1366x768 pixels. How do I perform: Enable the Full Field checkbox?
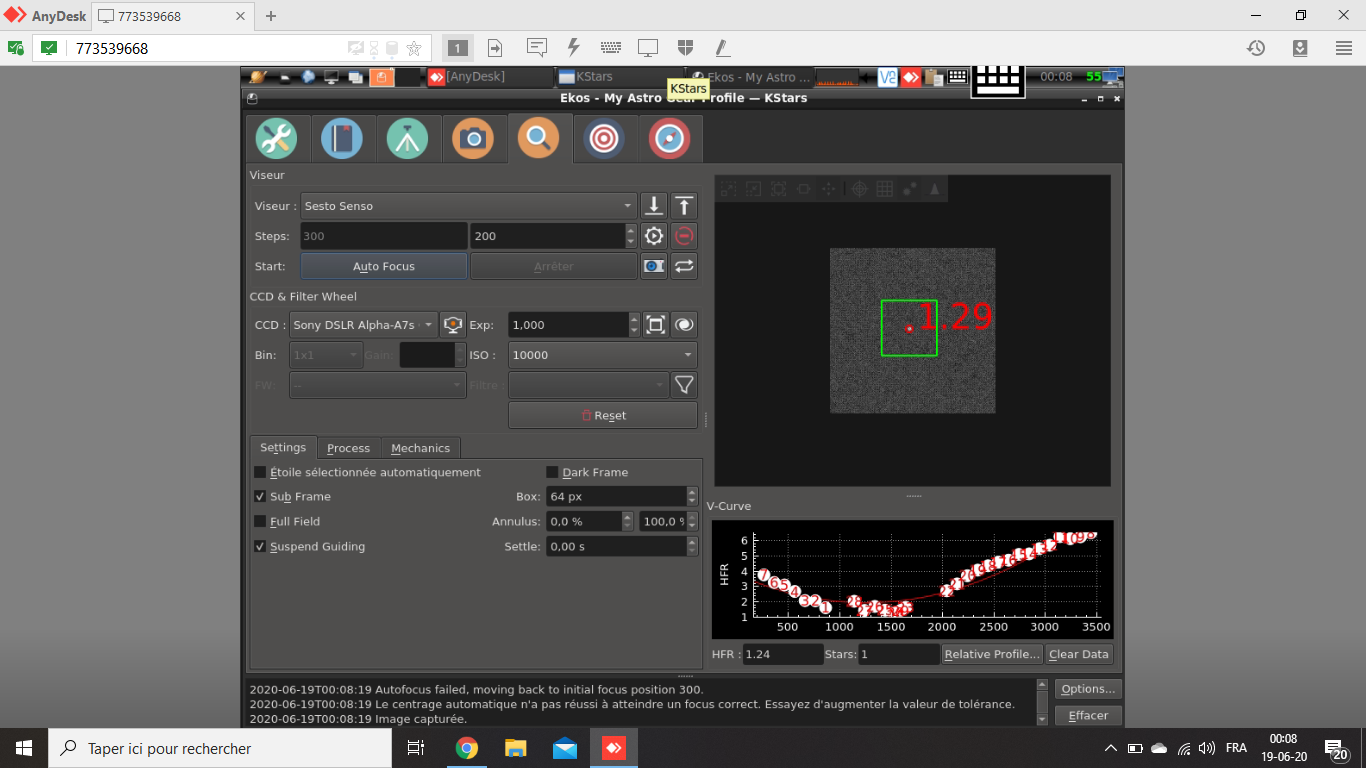[260, 522]
